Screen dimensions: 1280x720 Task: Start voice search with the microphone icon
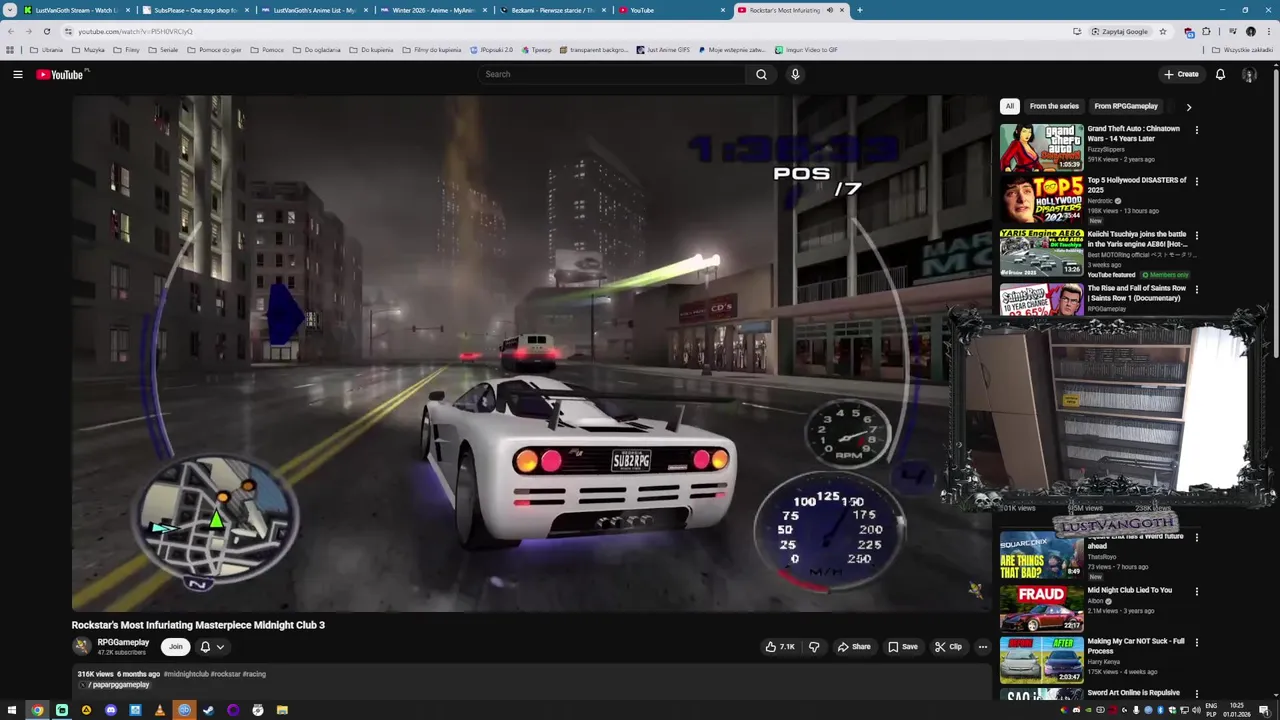pyautogui.click(x=795, y=74)
